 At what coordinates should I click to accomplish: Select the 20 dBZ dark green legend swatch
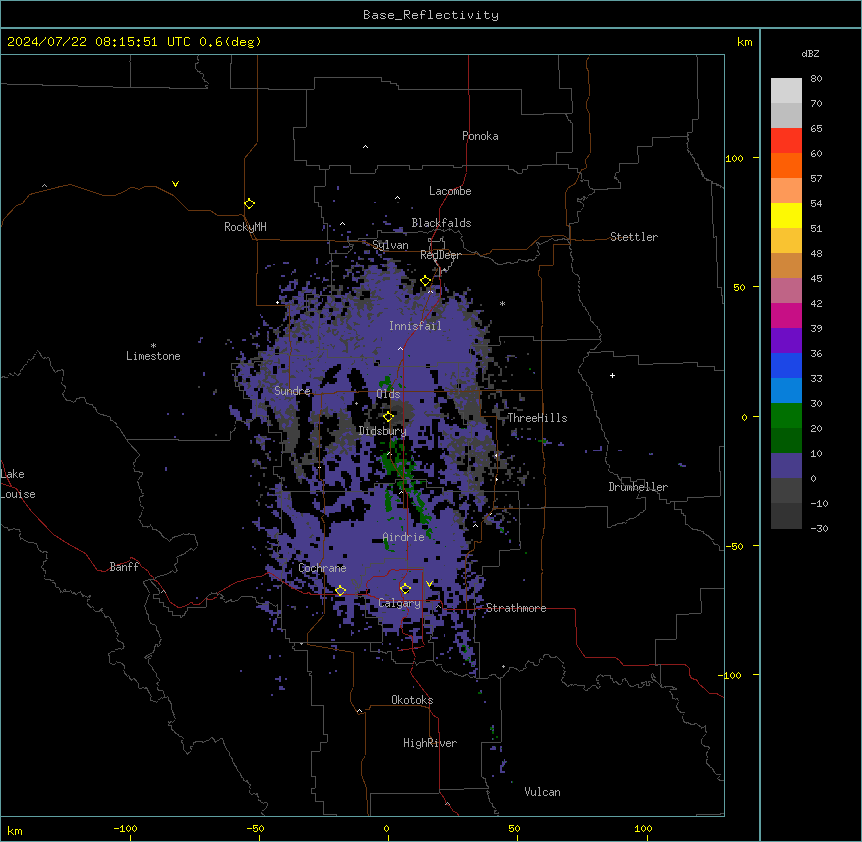click(786, 440)
